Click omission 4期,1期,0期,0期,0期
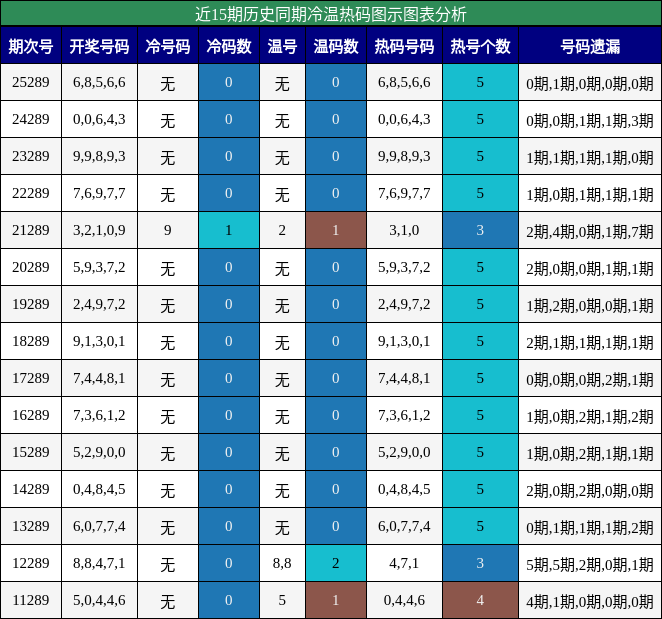The width and height of the screenshot is (662, 619). click(x=590, y=601)
